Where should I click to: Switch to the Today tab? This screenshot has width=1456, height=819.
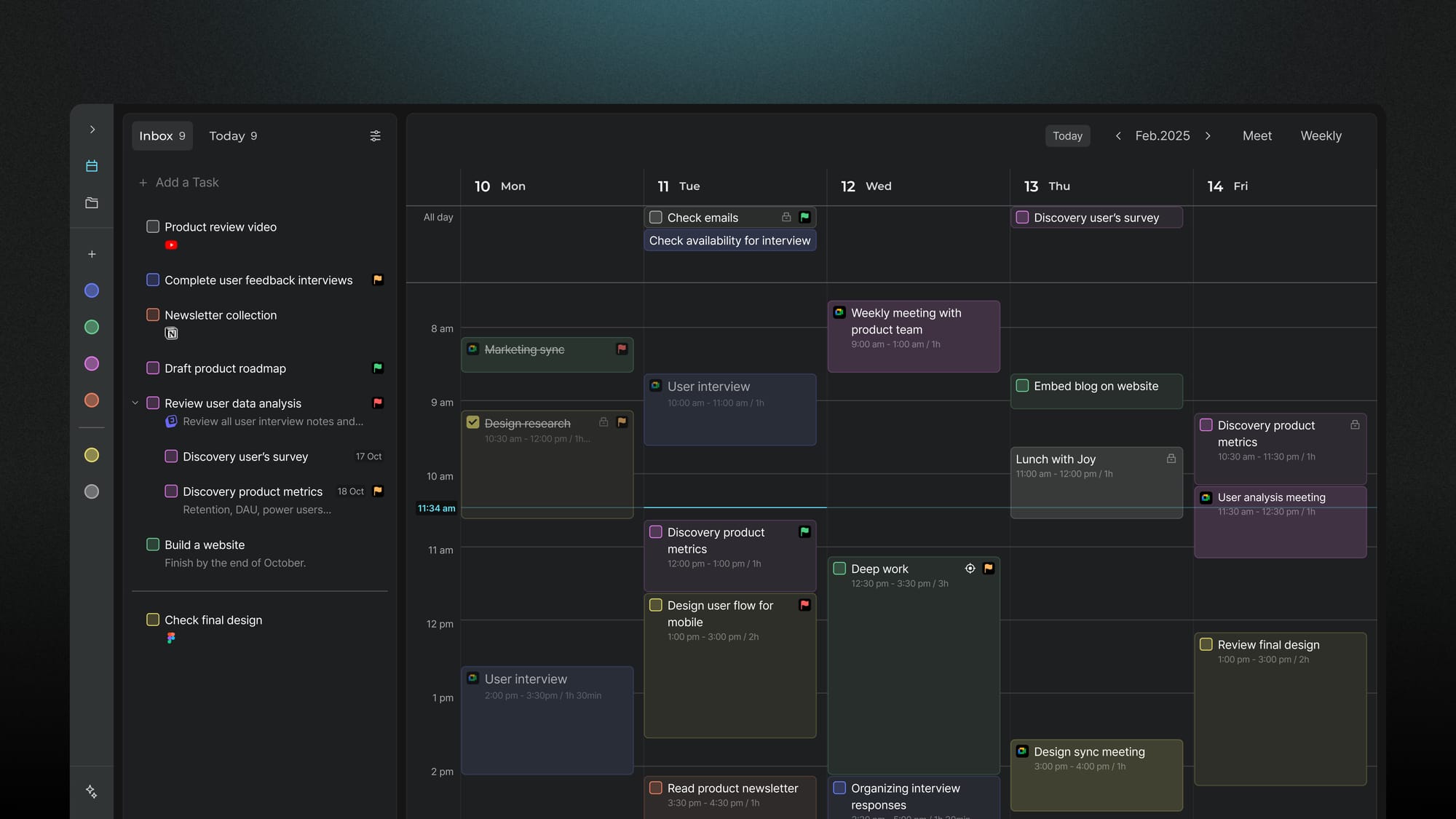[x=233, y=136]
